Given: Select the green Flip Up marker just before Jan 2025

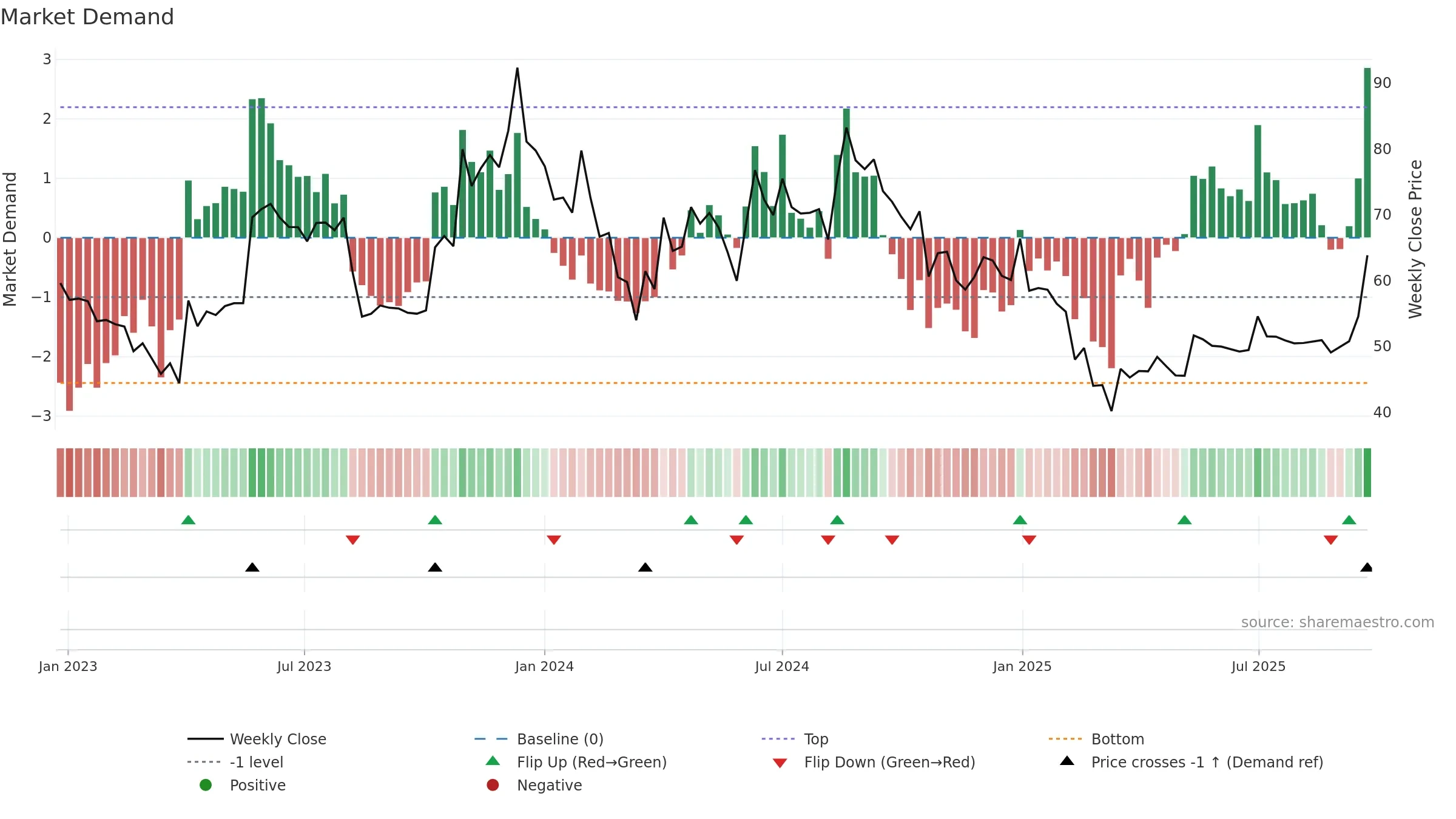Looking at the screenshot, I should [1020, 520].
